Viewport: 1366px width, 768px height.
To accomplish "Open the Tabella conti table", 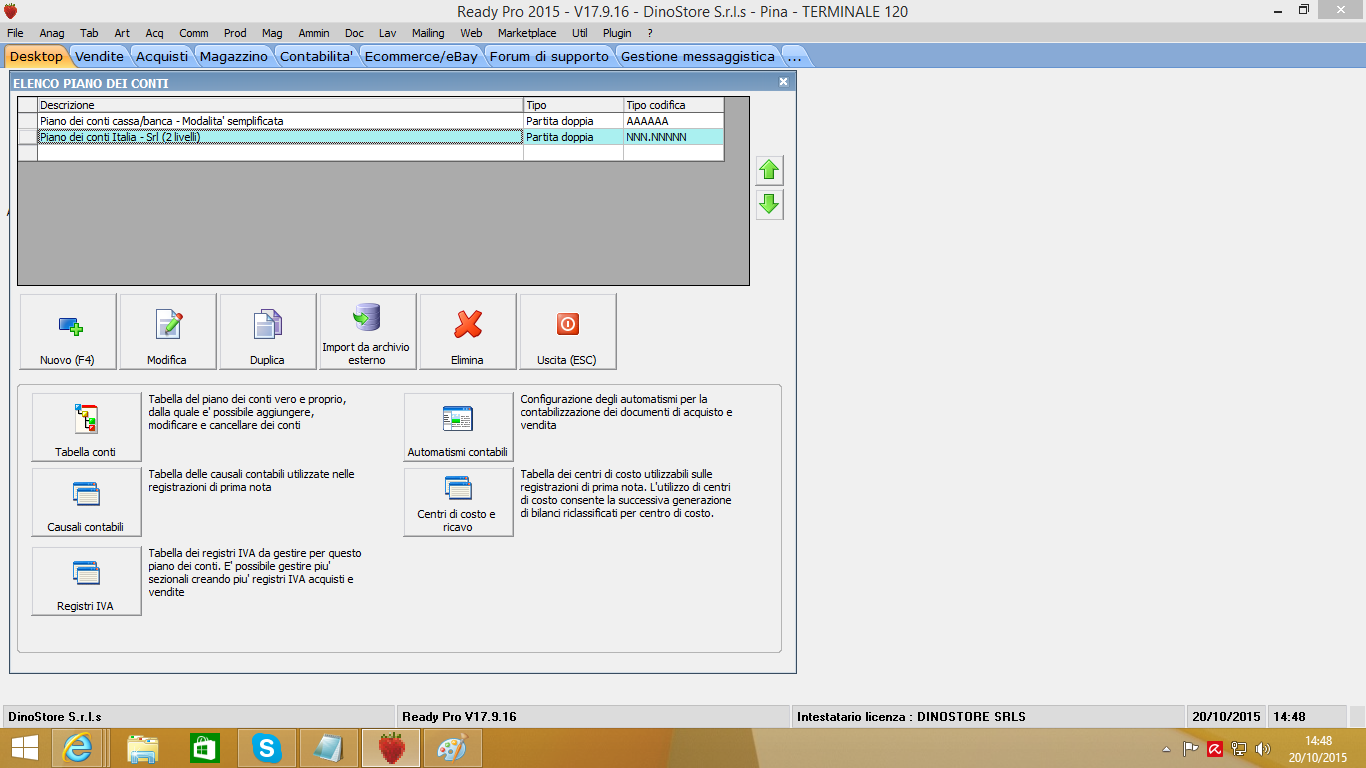I will (x=86, y=427).
